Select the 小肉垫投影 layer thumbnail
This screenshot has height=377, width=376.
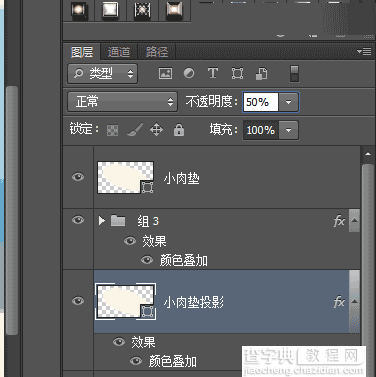[x=125, y=301]
